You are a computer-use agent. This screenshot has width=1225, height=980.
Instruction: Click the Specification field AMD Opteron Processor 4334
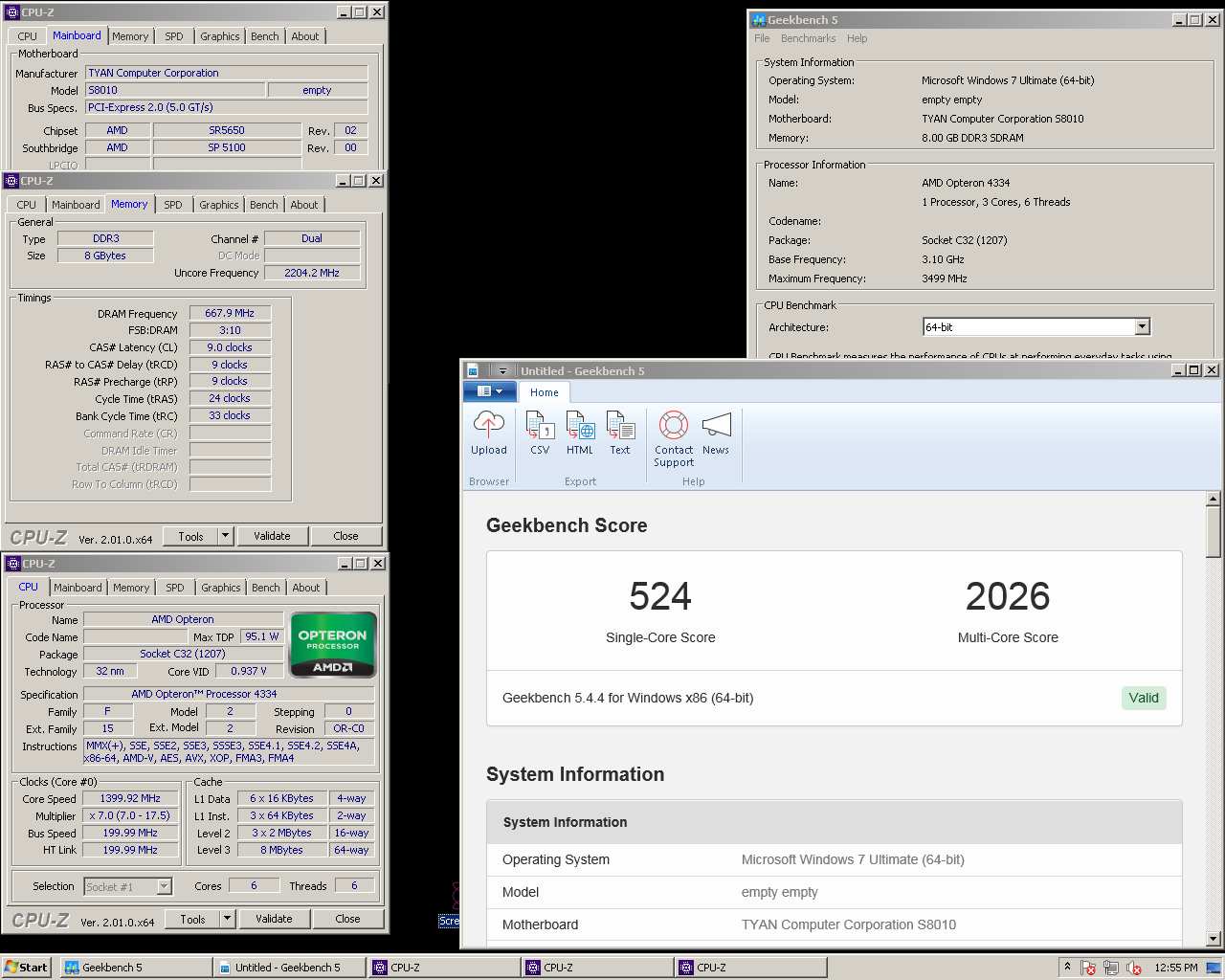tap(228, 694)
